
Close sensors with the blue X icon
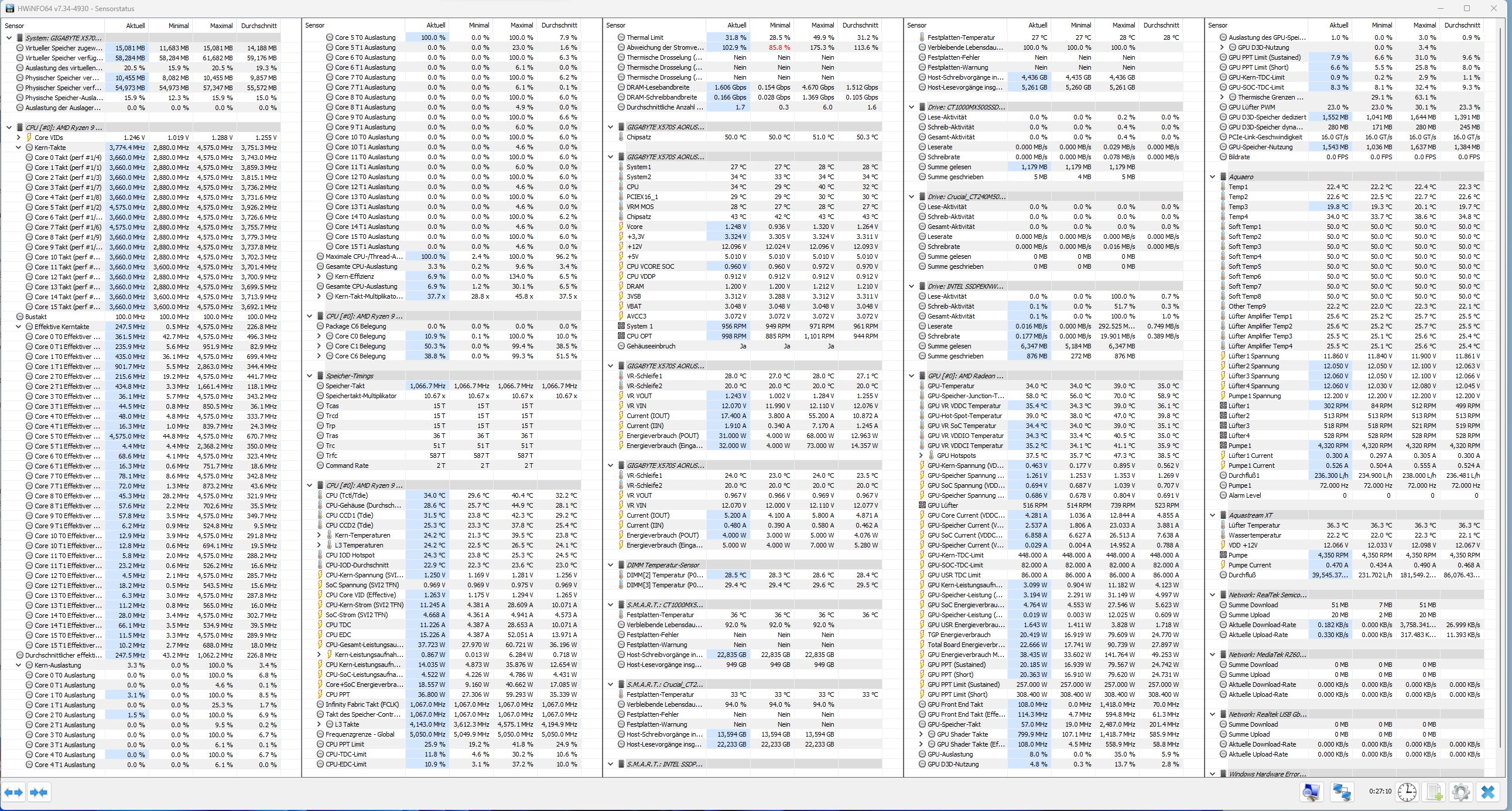(1487, 792)
